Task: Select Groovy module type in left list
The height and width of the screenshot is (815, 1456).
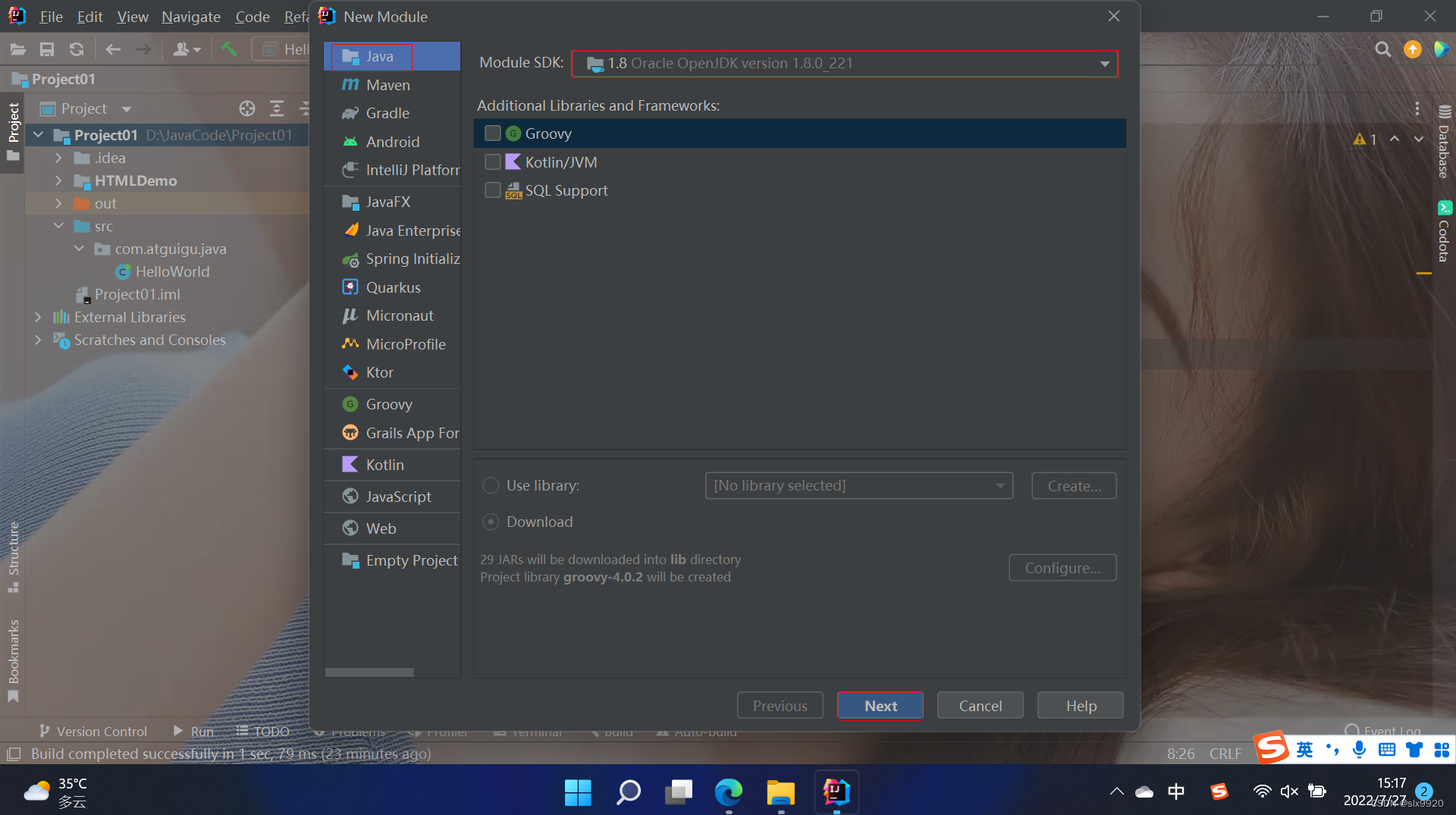Action: 392,404
